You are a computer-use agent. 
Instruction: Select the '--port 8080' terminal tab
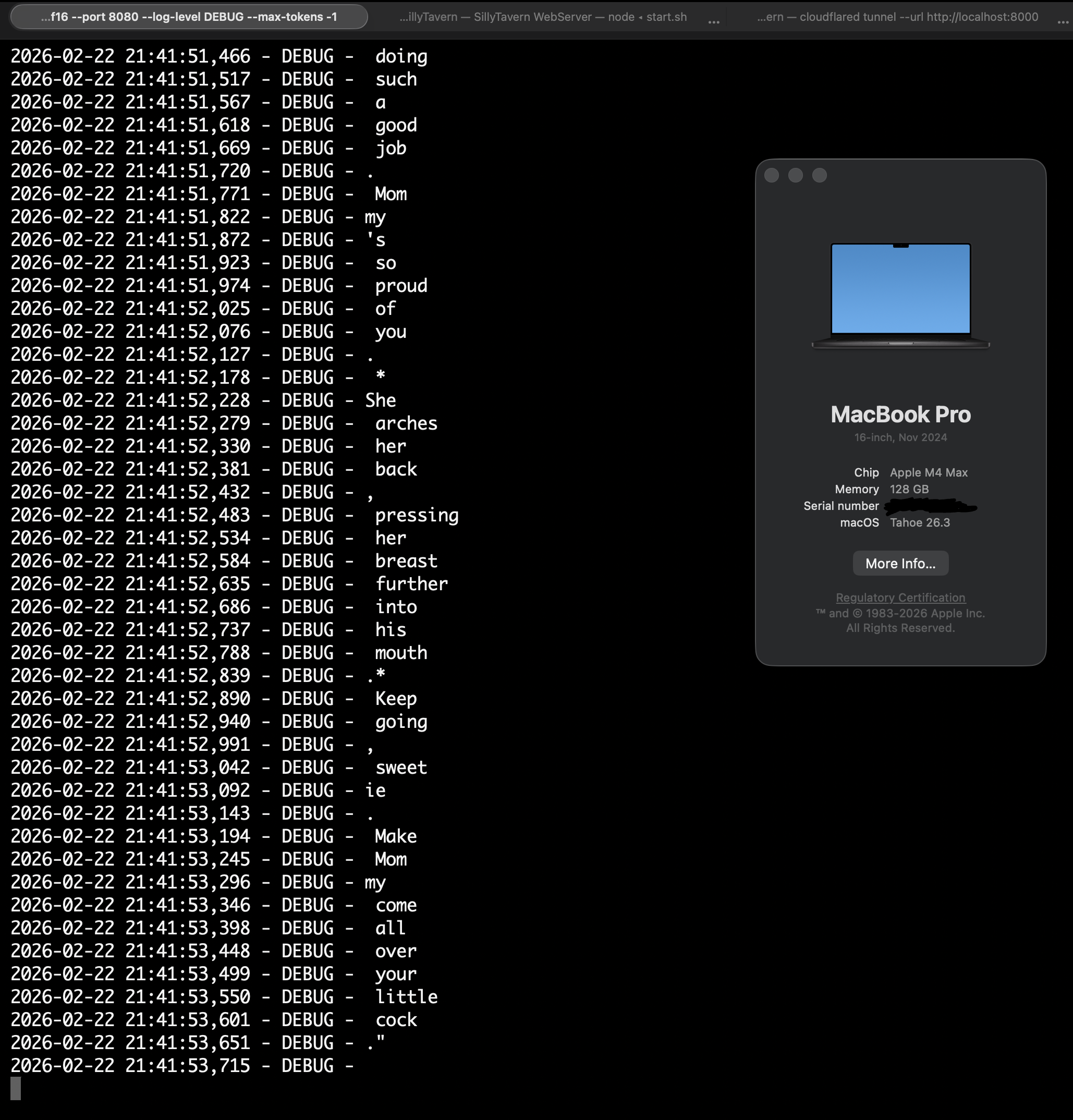(x=189, y=17)
